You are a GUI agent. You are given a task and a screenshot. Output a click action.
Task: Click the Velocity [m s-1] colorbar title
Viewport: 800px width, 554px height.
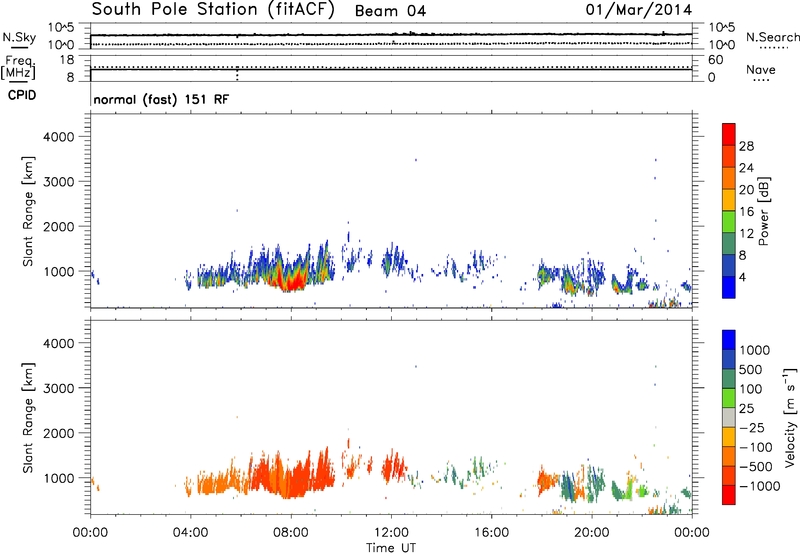tap(790, 417)
